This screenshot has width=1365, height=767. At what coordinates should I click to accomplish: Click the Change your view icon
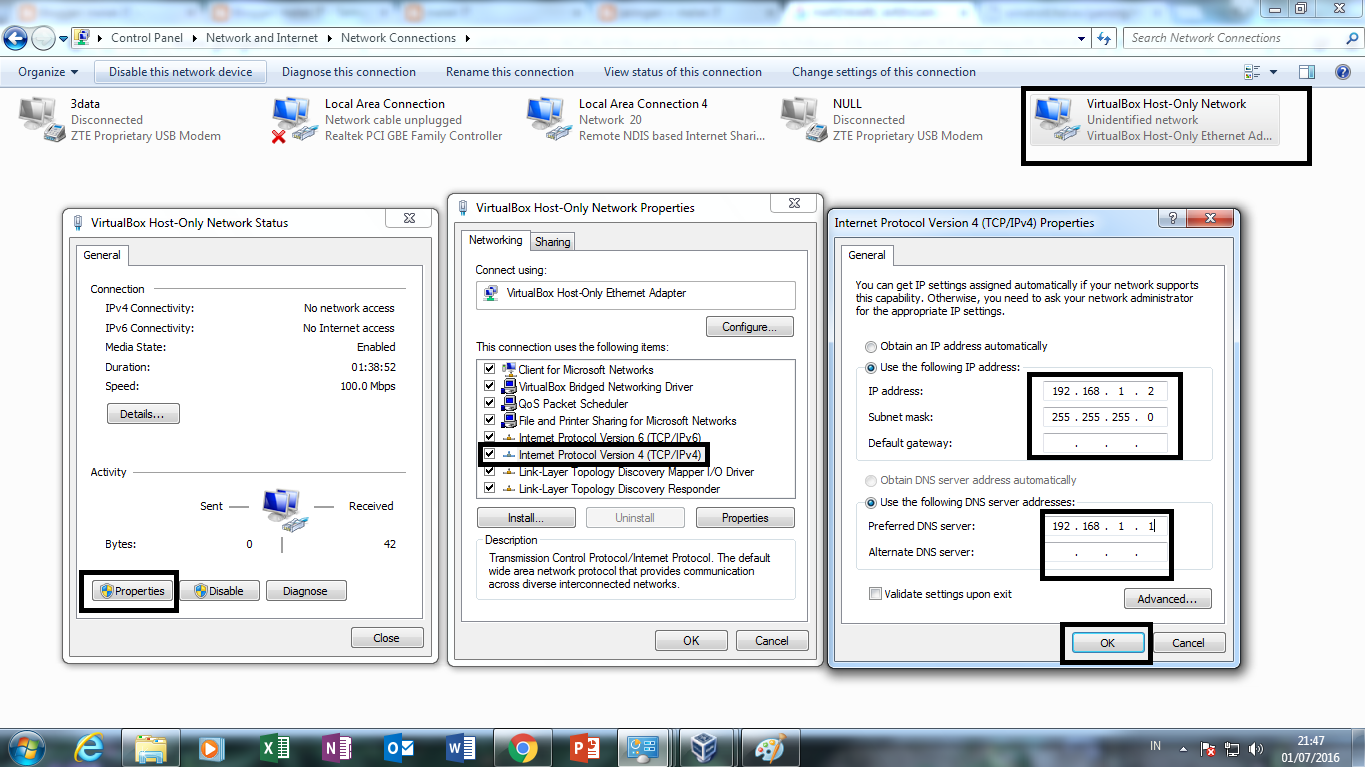click(x=1252, y=72)
